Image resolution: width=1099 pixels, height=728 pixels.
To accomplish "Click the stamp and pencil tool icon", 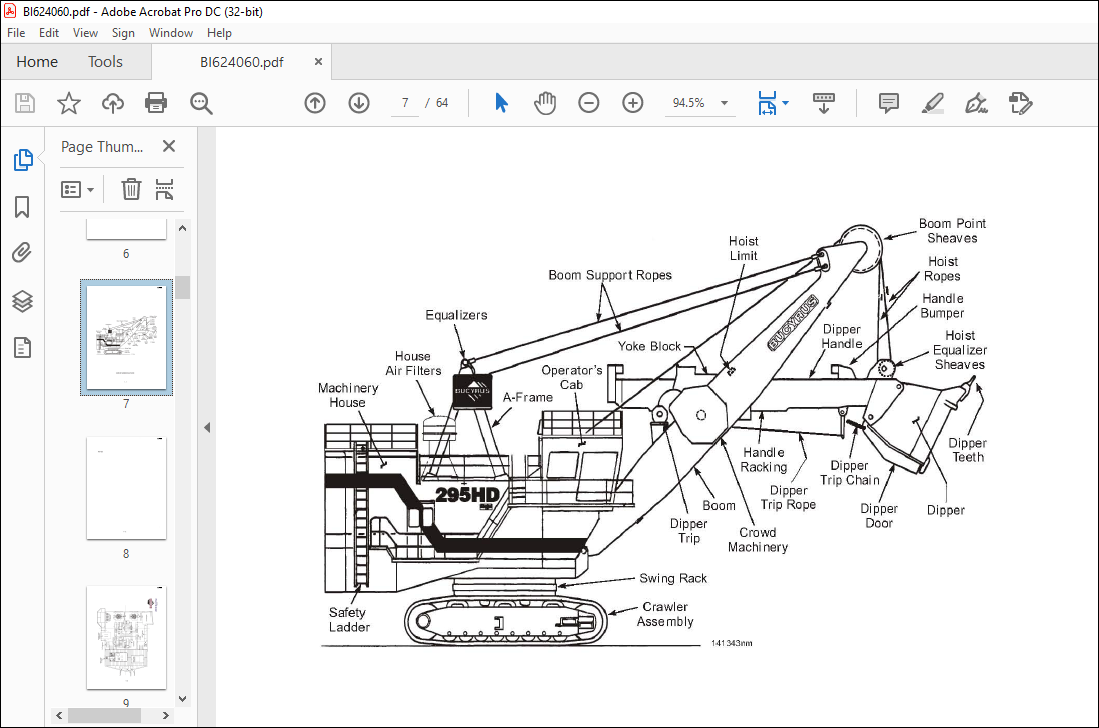I will point(1020,103).
